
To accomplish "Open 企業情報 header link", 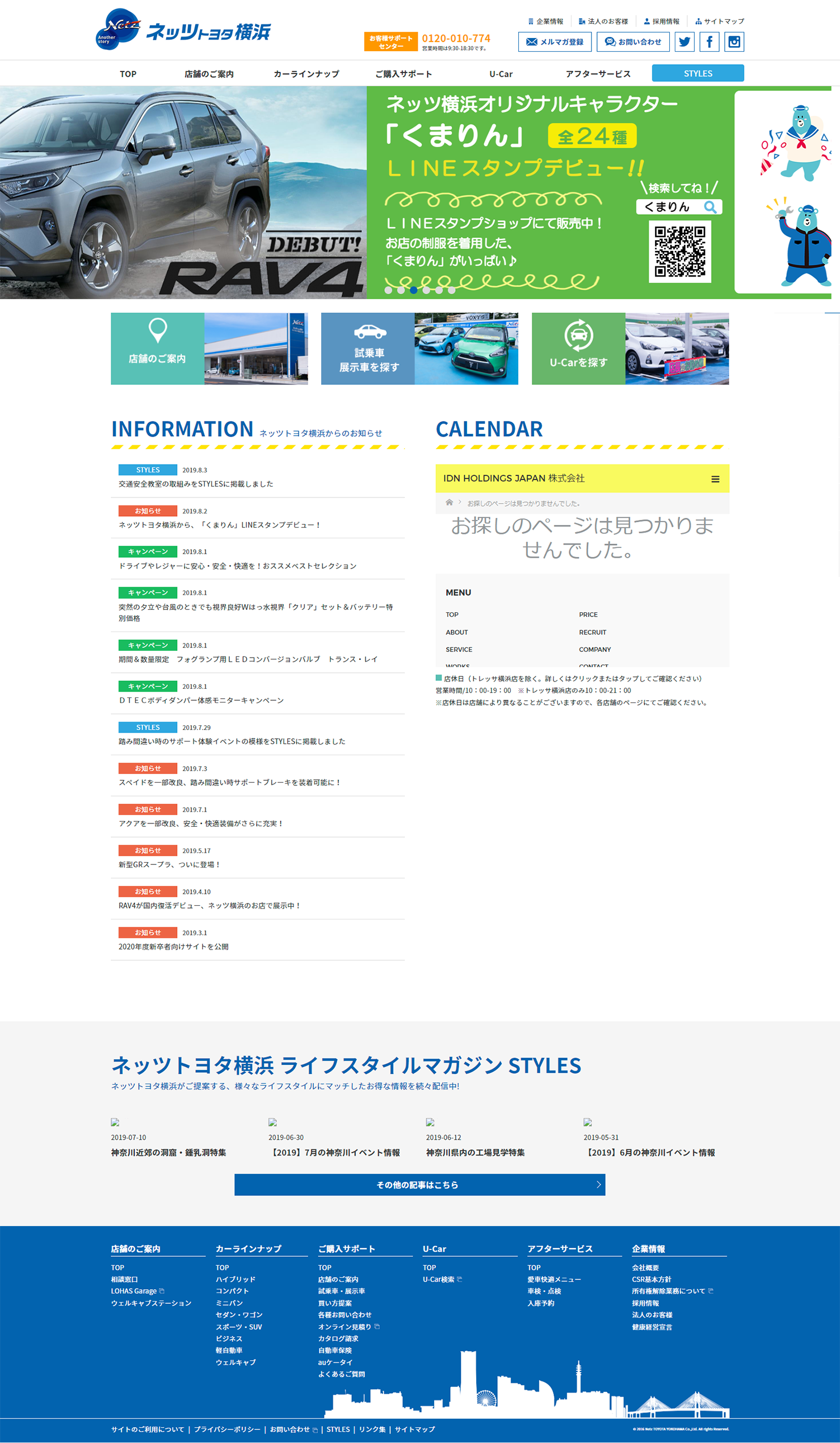I will point(546,22).
